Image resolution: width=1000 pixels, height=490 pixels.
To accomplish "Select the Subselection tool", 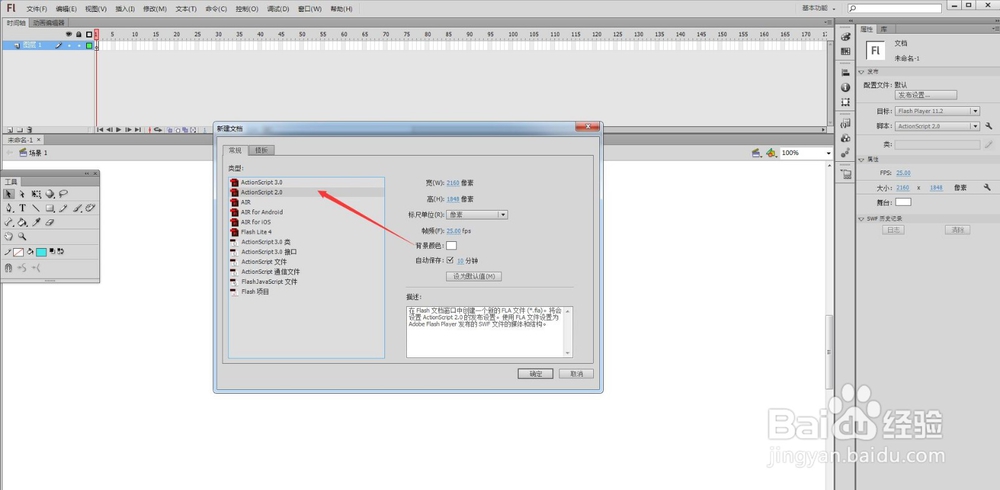I will (x=22, y=193).
